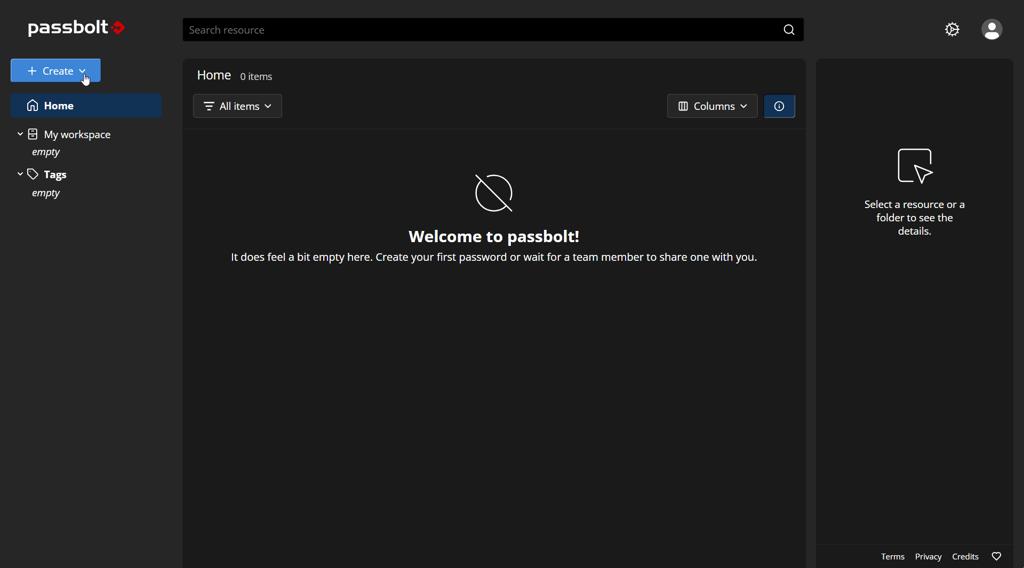Click the passbolt logo
Screen dimensions: 1024x568
[76, 27]
